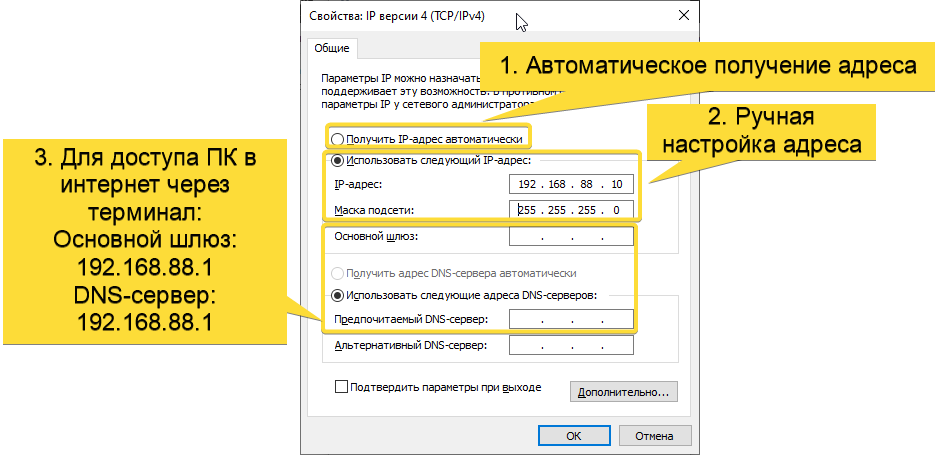This screenshot has height=455, width=950.
Task: Cancel with the Отмена button
Action: (654, 436)
